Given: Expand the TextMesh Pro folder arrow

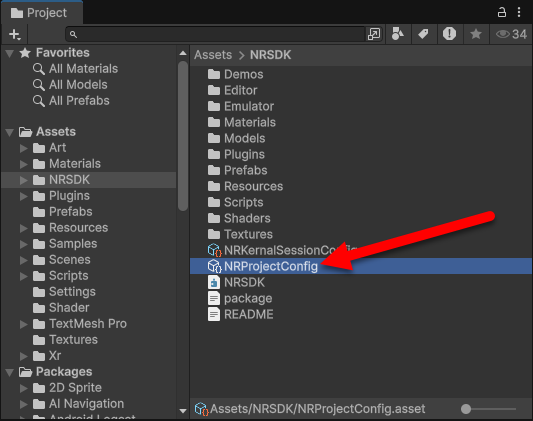Looking at the screenshot, I should tap(23, 324).
